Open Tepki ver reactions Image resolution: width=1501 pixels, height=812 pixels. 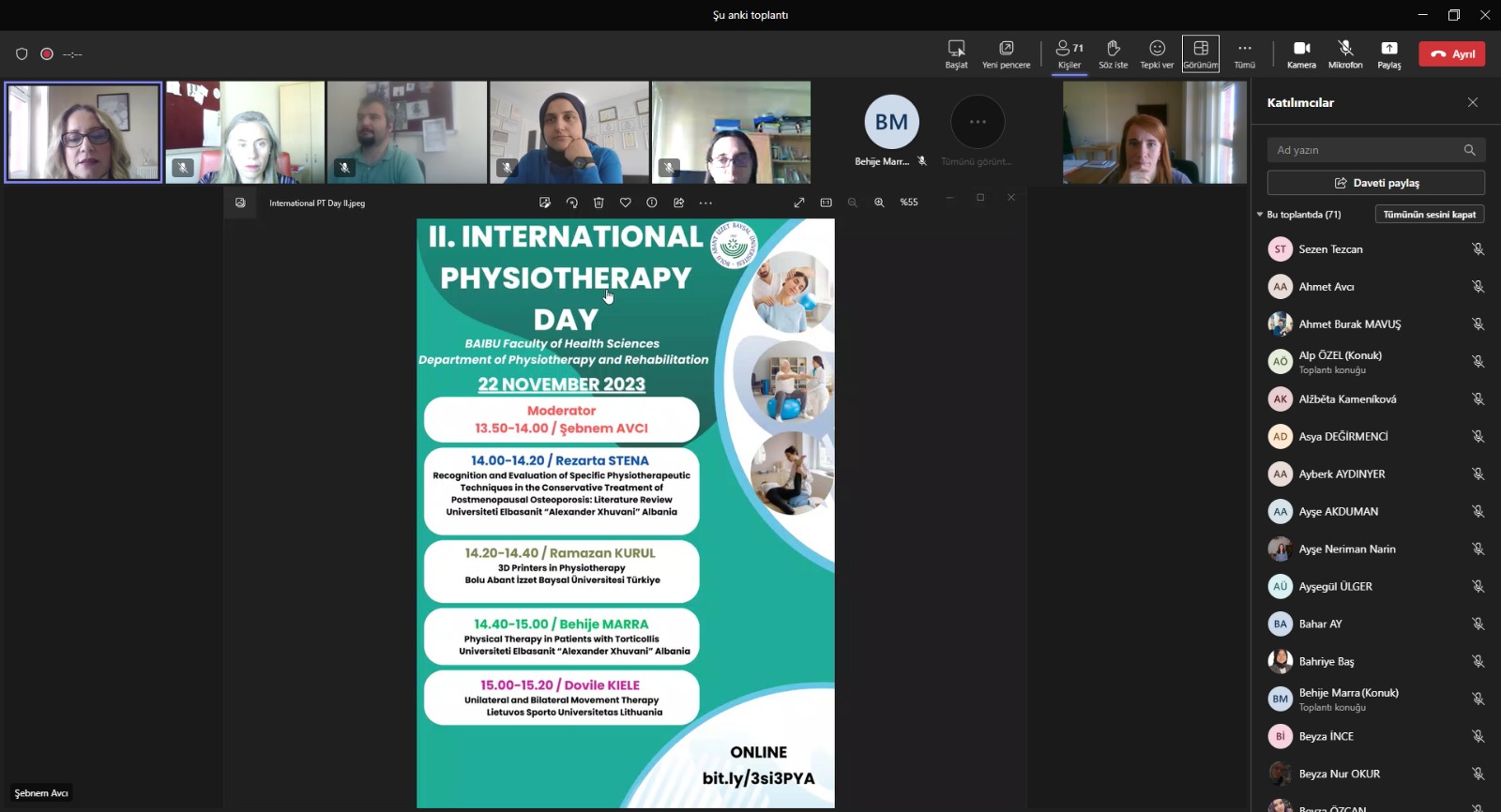[x=1157, y=53]
